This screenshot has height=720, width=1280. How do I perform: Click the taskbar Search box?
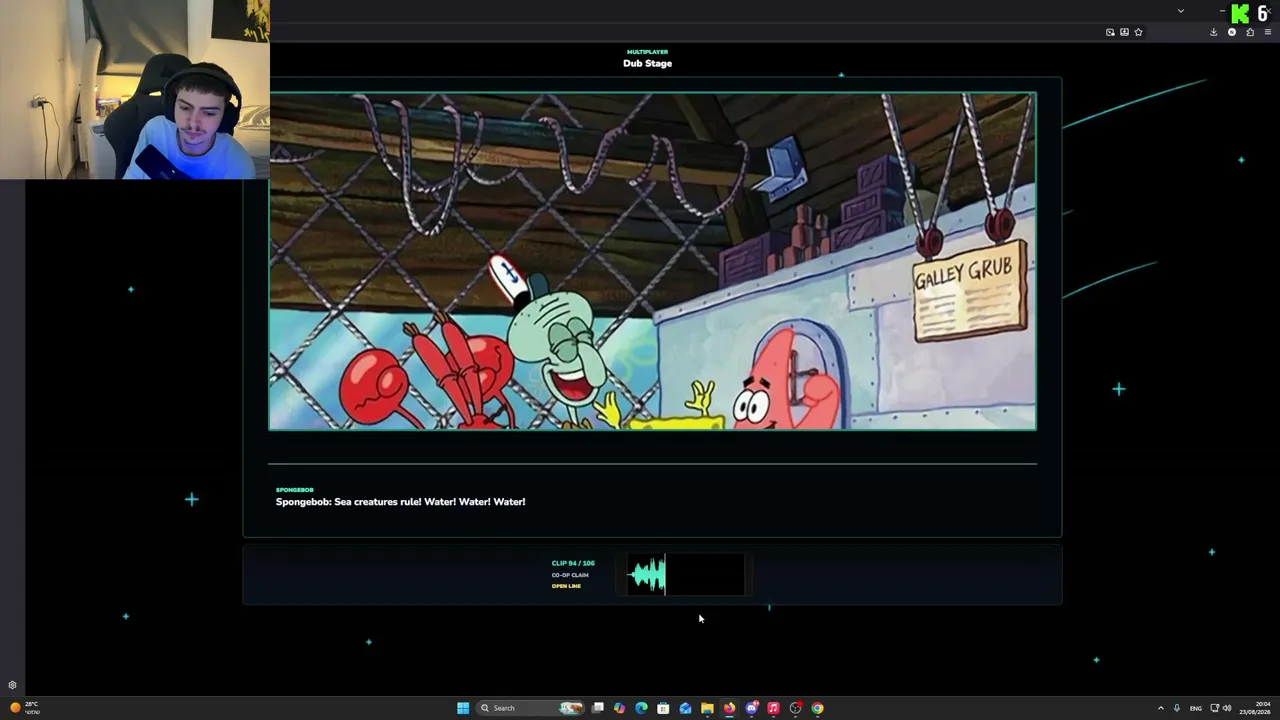(530, 708)
